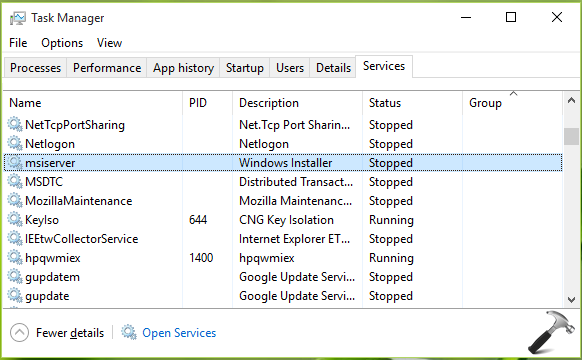The height and width of the screenshot is (360, 582).
Task: Click the Fewer details label
Action: pos(70,333)
